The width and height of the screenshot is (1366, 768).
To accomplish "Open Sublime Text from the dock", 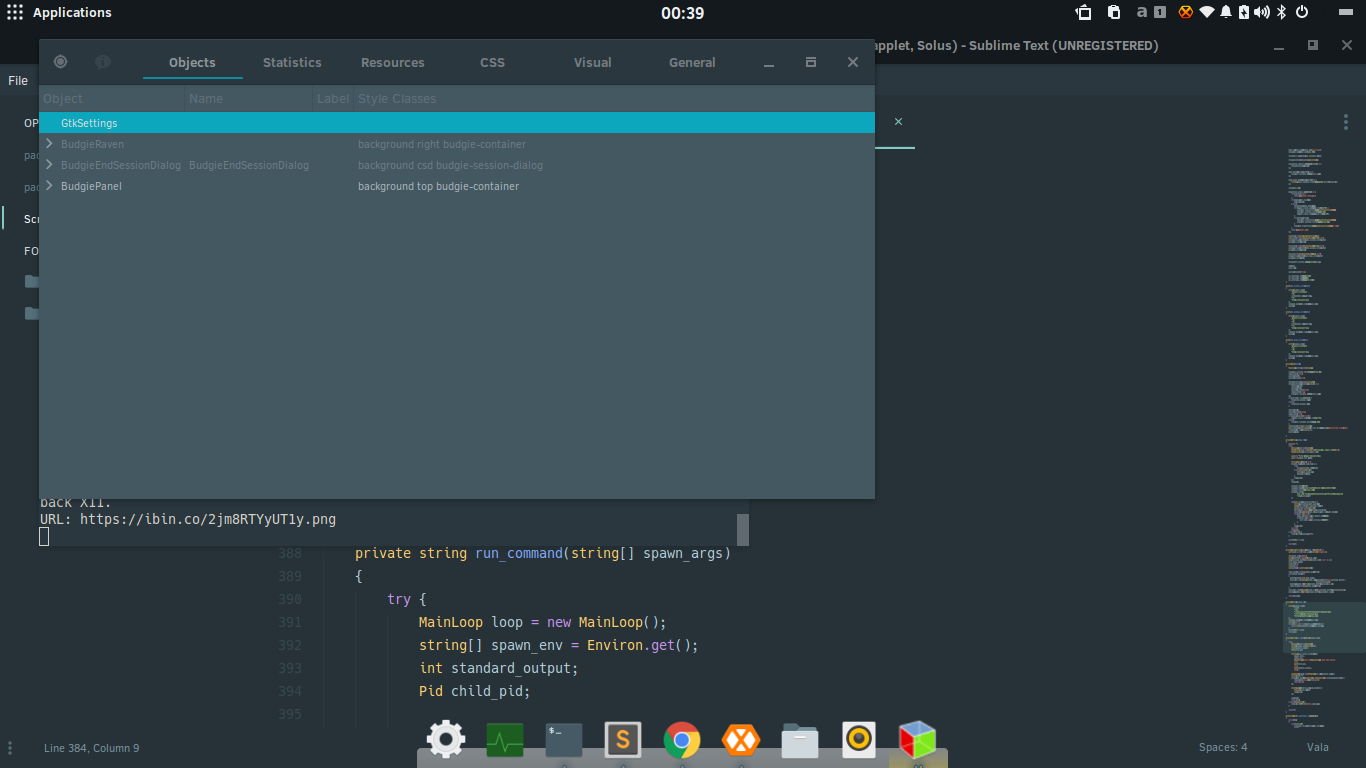I will tap(623, 740).
